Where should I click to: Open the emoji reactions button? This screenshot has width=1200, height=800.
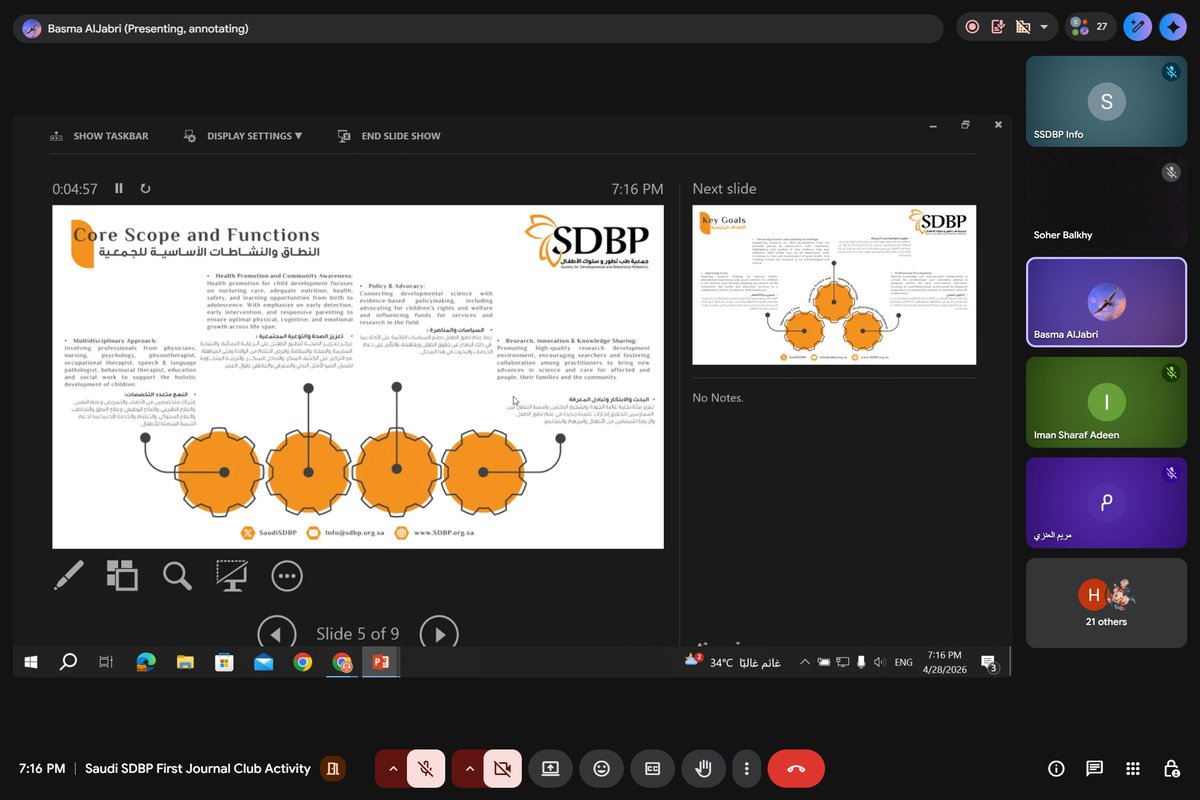(x=601, y=768)
